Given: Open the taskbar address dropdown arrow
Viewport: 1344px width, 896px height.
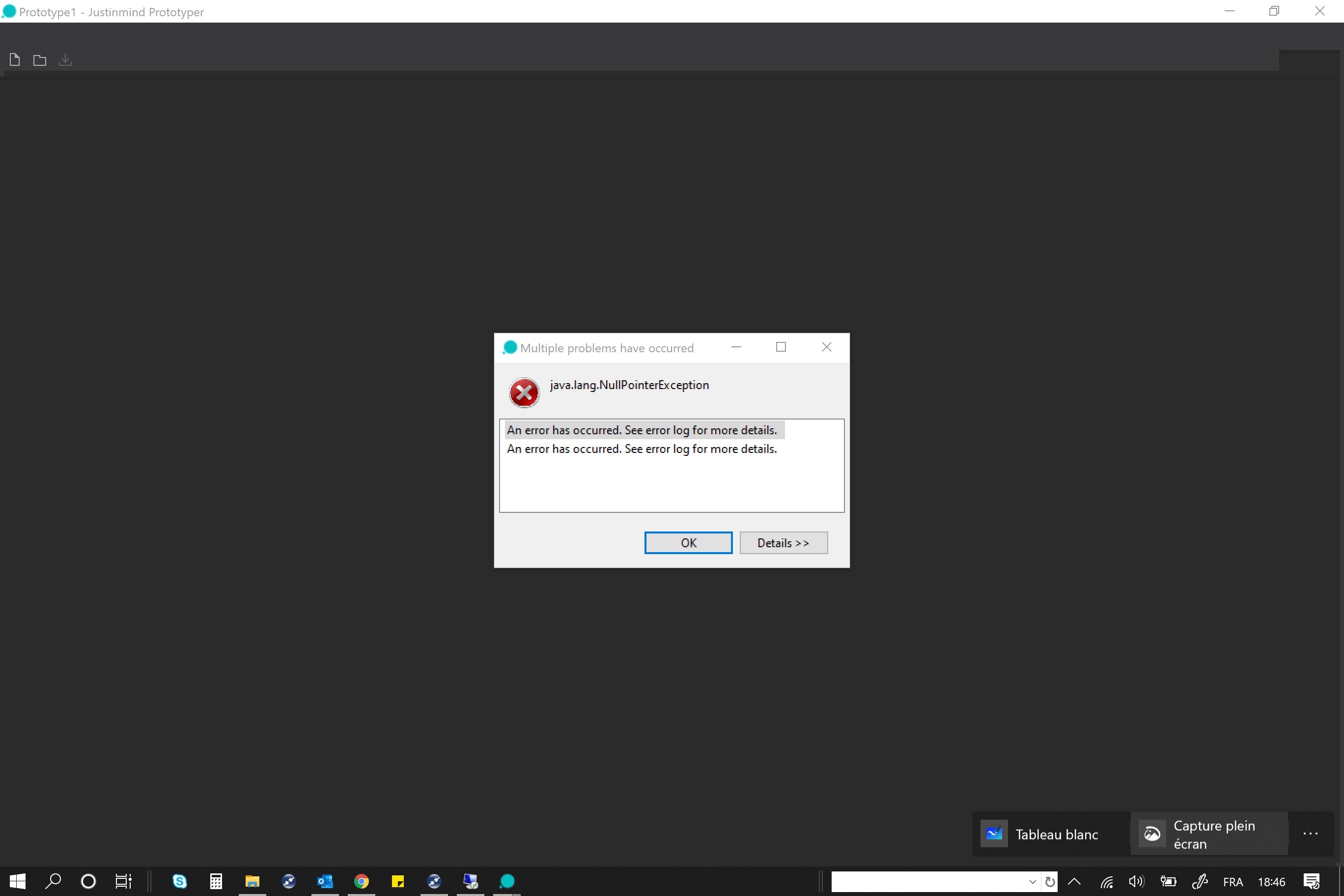Looking at the screenshot, I should coord(1033,882).
